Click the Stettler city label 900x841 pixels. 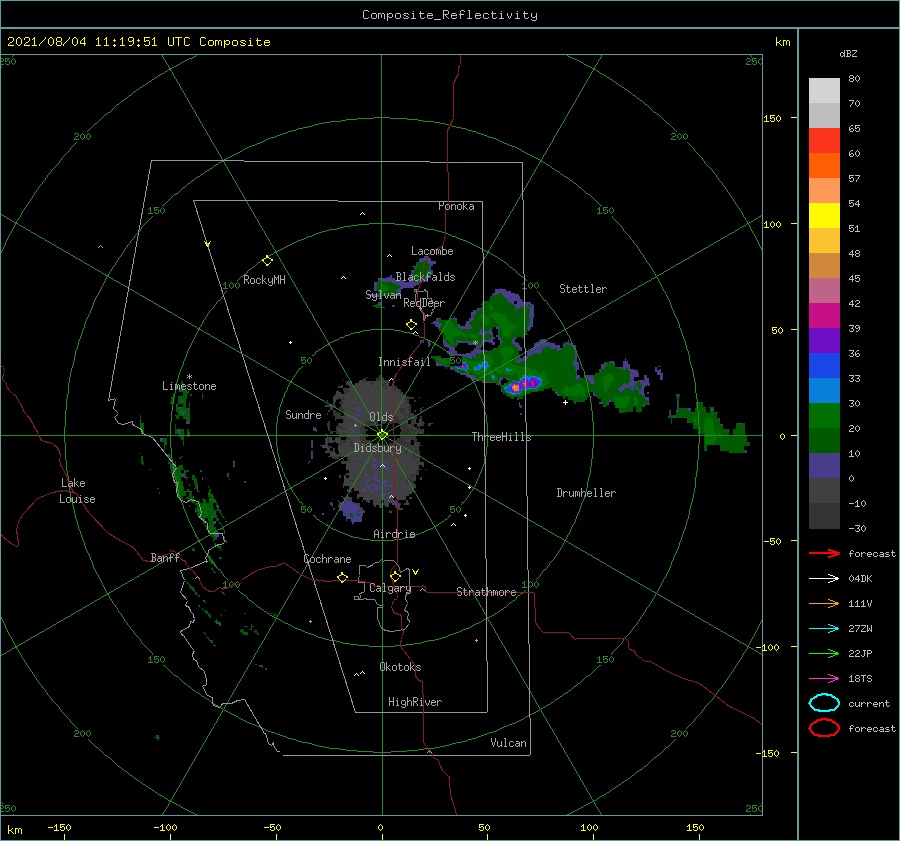click(x=583, y=289)
